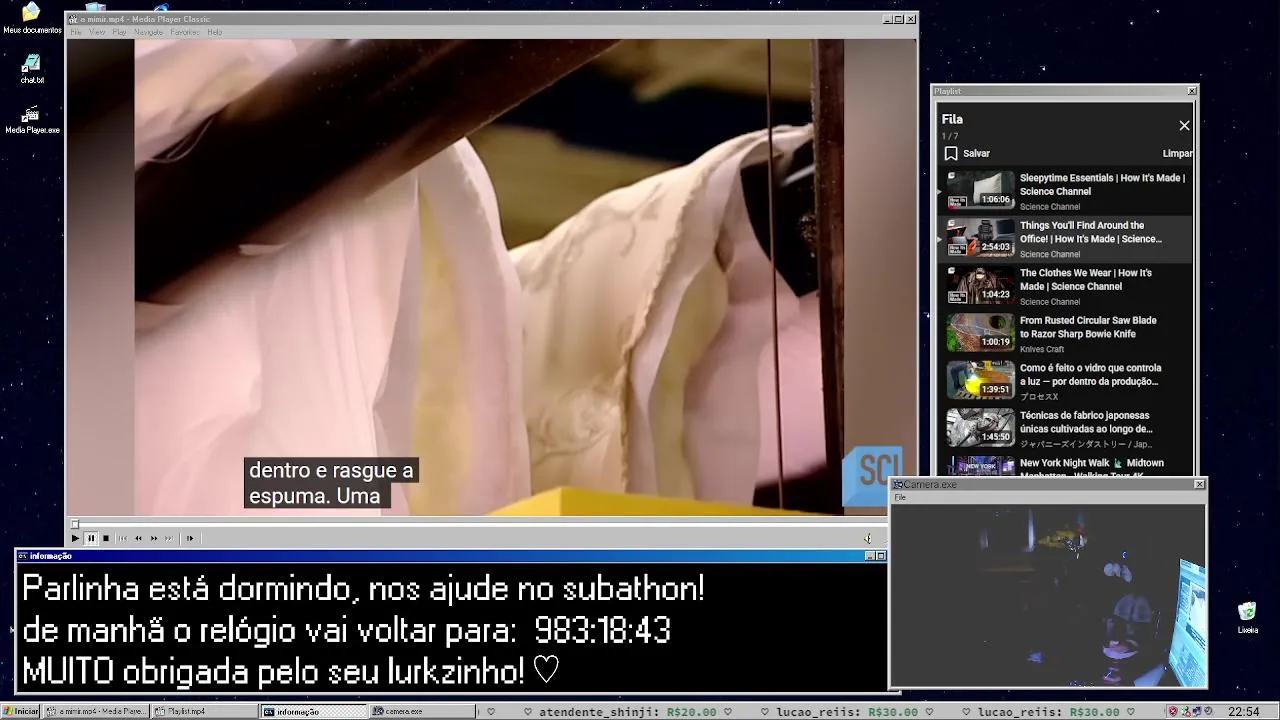1280x720 pixels.
Task: Switch to Playlist.mp4 taskbar button
Action: (205, 711)
